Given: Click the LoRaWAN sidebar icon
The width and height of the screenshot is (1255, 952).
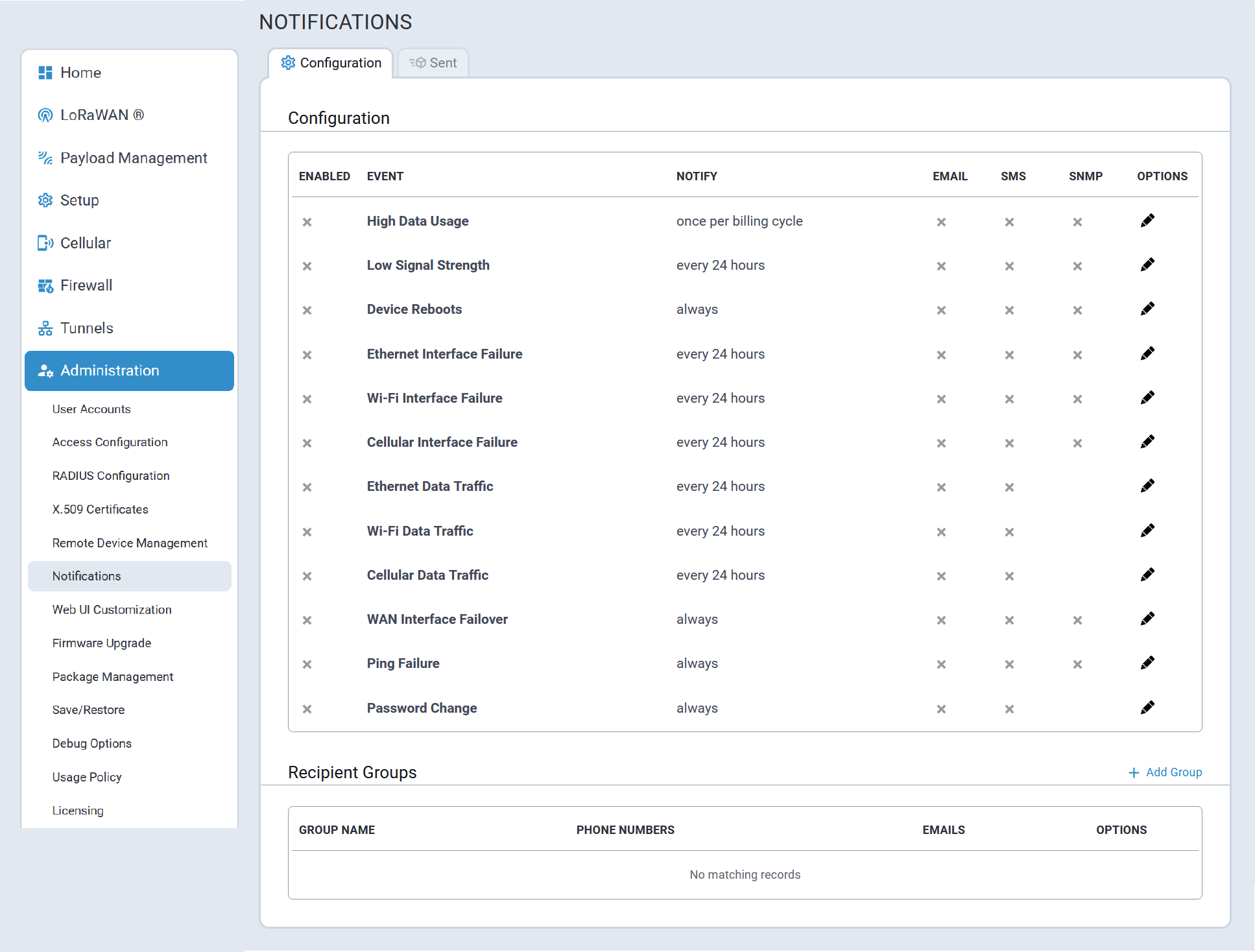Looking at the screenshot, I should 45,115.
